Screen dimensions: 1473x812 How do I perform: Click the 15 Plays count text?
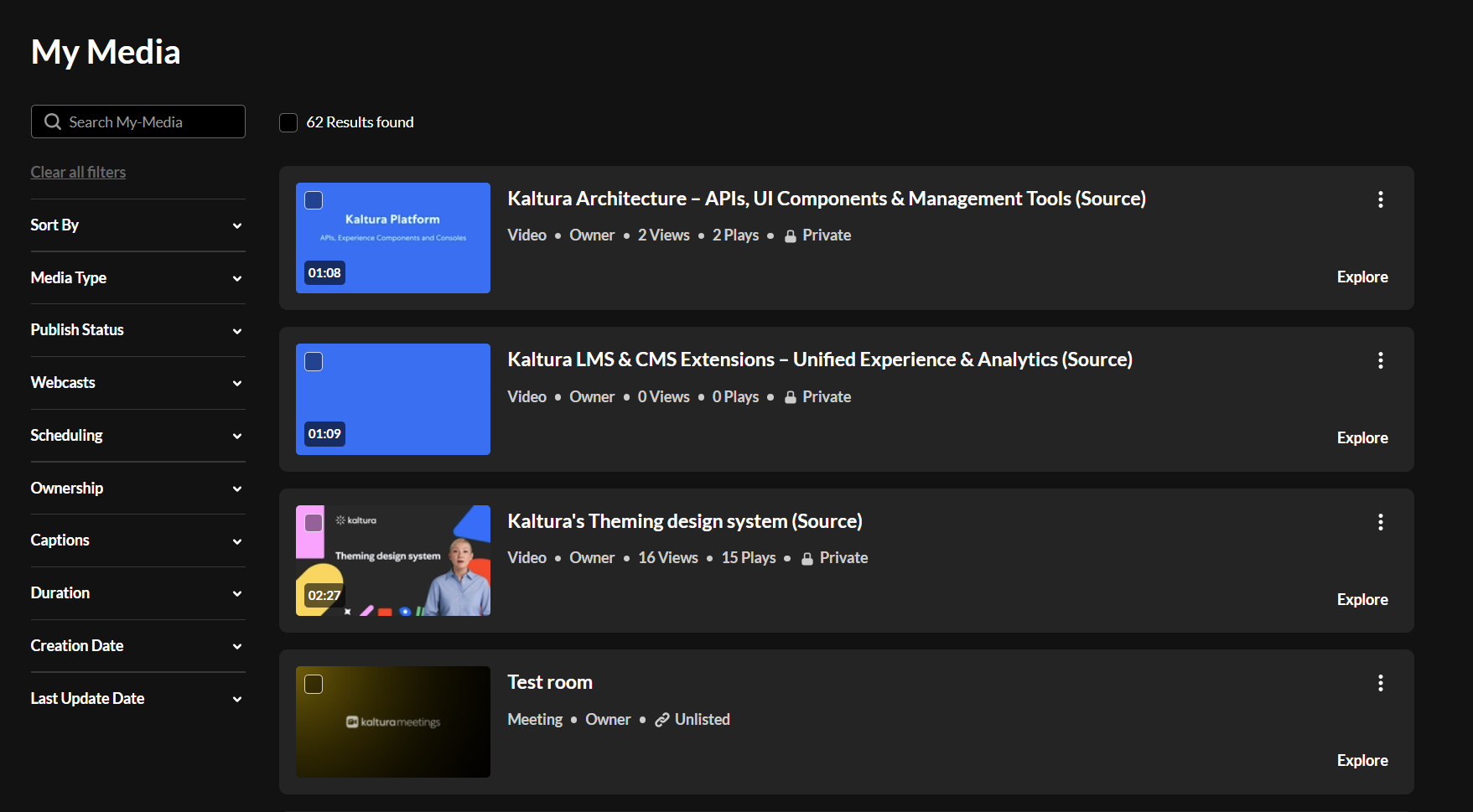(x=749, y=558)
